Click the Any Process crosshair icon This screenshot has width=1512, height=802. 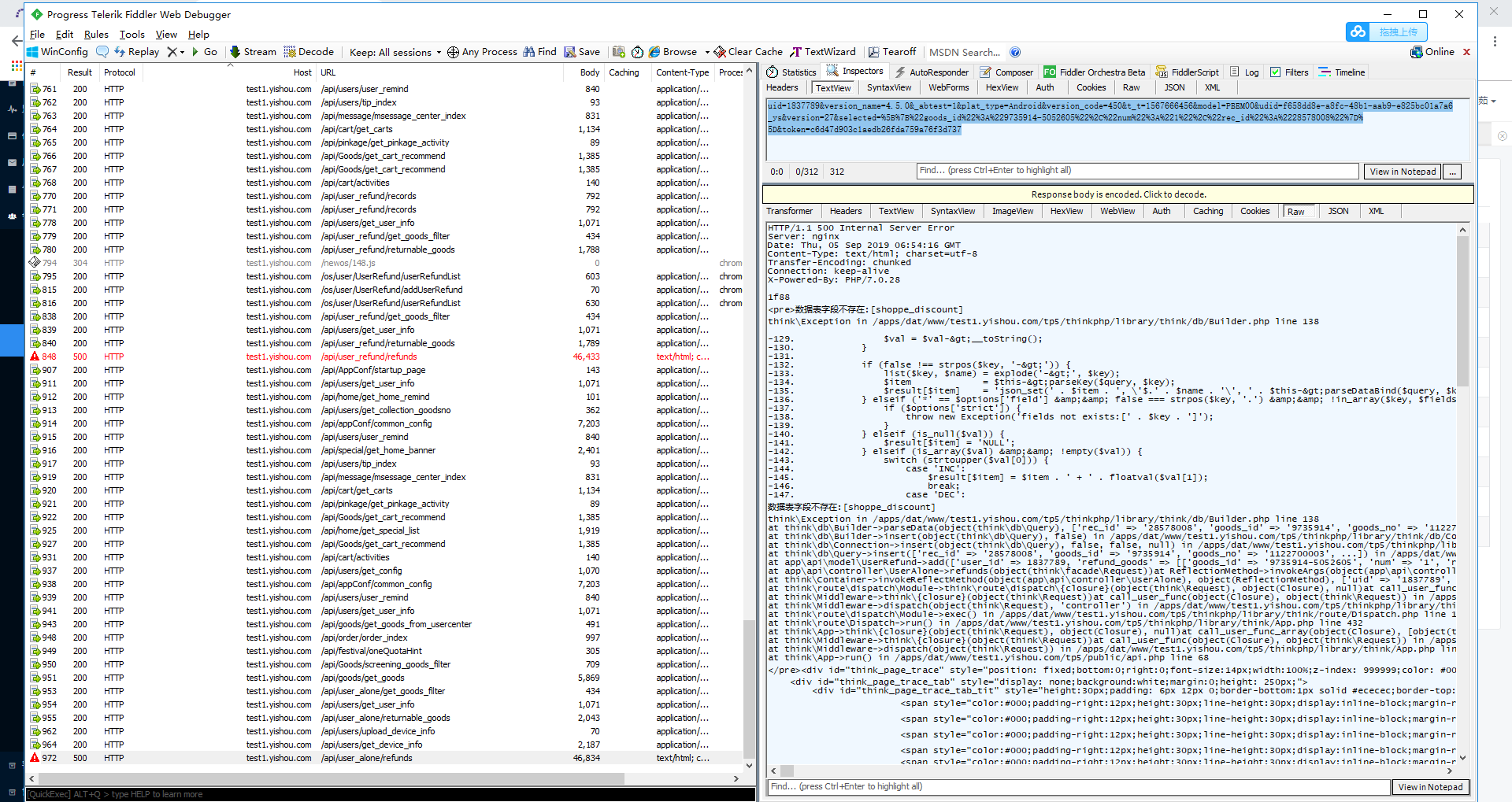click(453, 52)
